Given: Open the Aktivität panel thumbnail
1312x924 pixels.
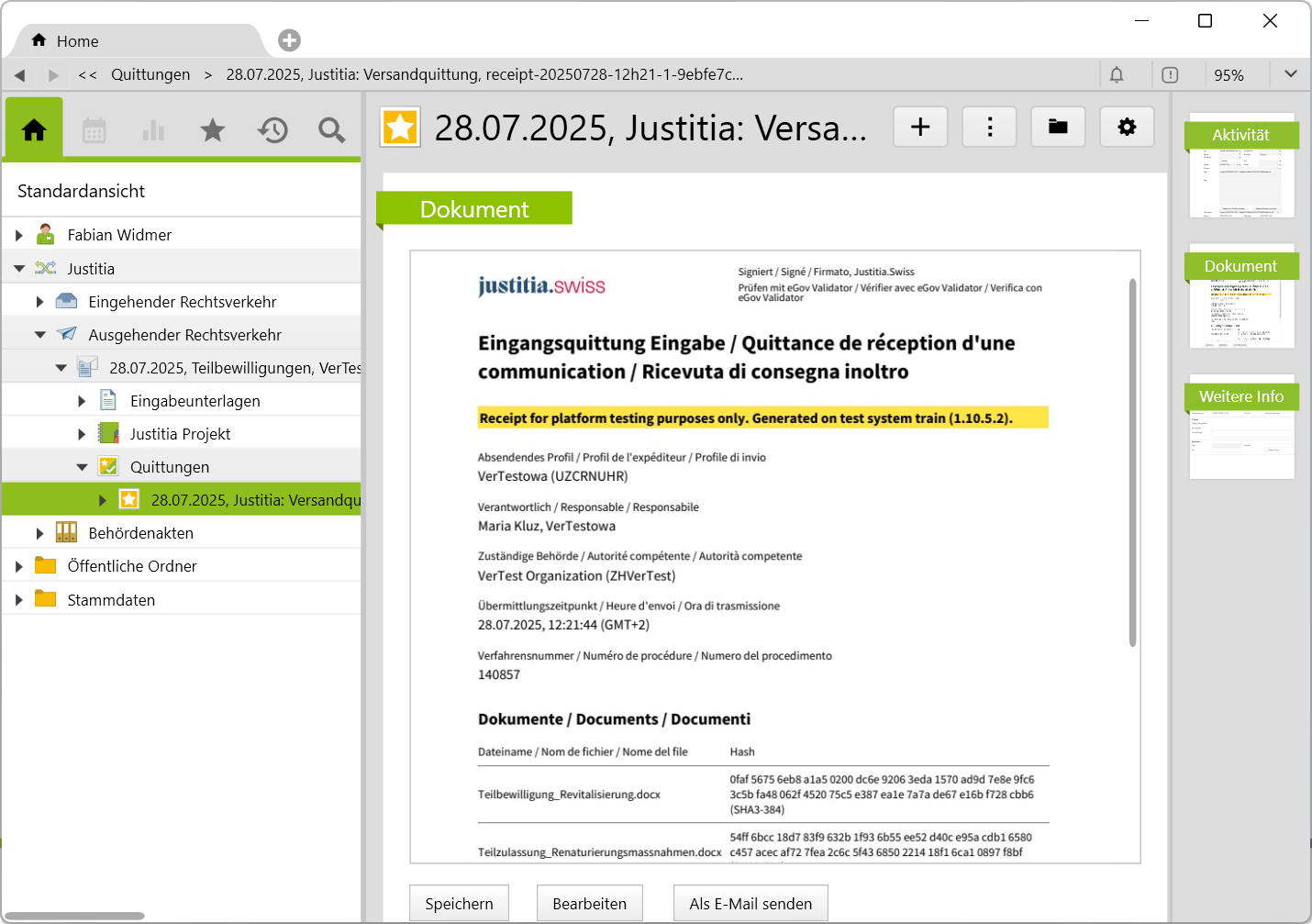Looking at the screenshot, I should pos(1241,165).
